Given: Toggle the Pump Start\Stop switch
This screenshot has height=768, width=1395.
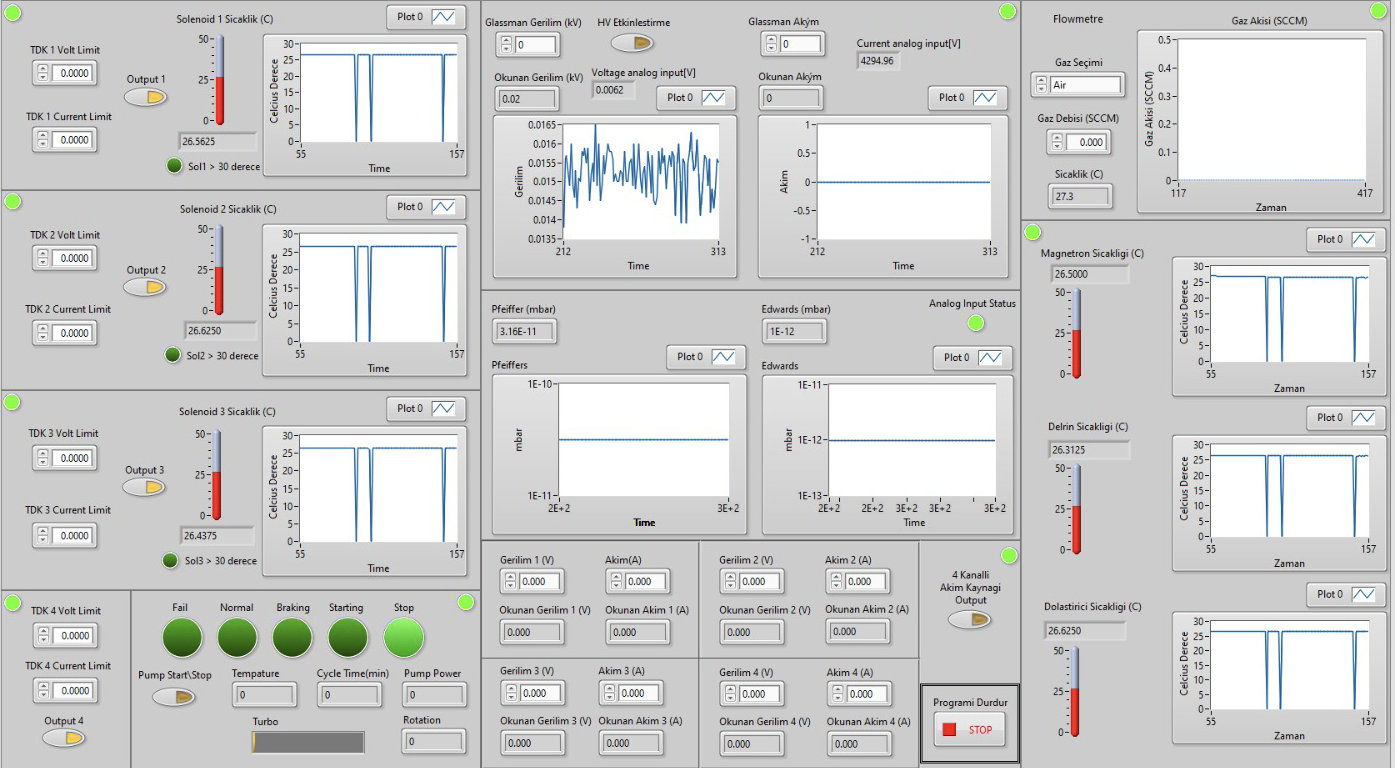Looking at the screenshot, I should [174, 696].
